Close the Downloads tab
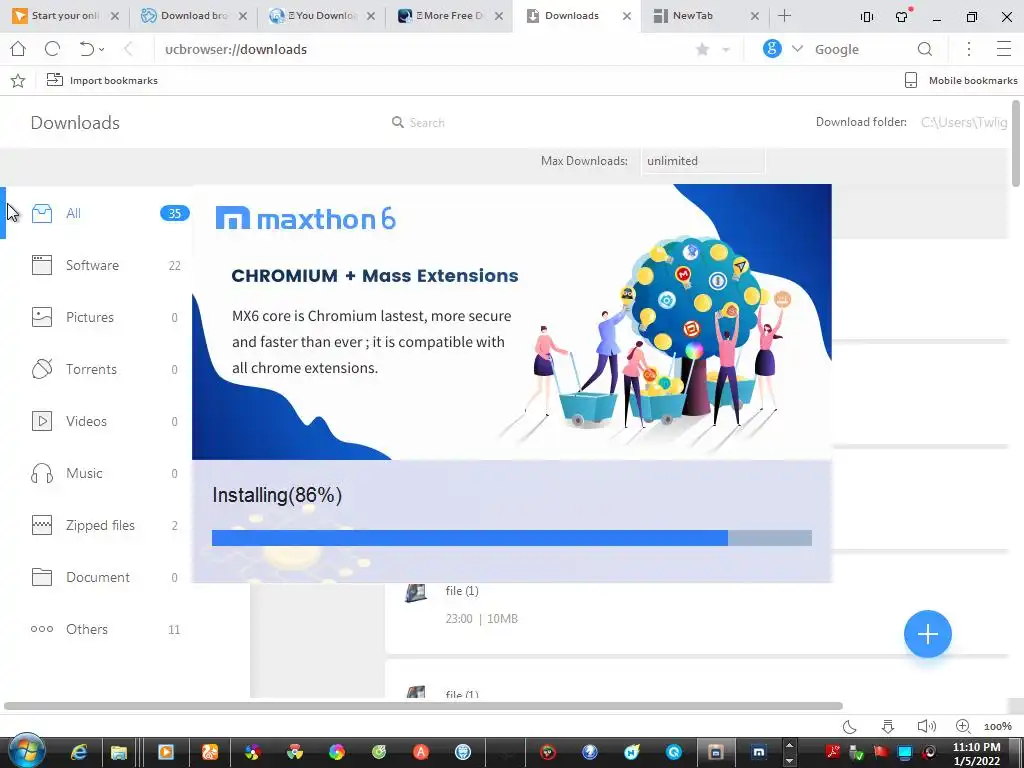The image size is (1024, 768). click(627, 16)
